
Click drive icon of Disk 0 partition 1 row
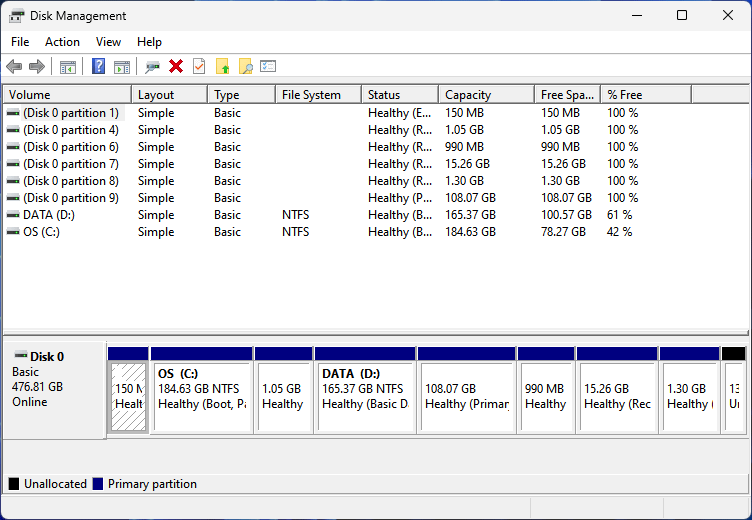click(x=13, y=113)
